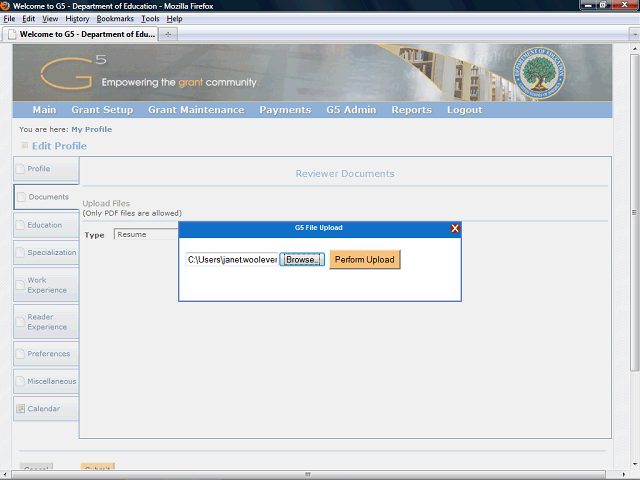This screenshot has height=480, width=640.
Task: Click the small icon beside Edit Profile
Action: point(25,145)
